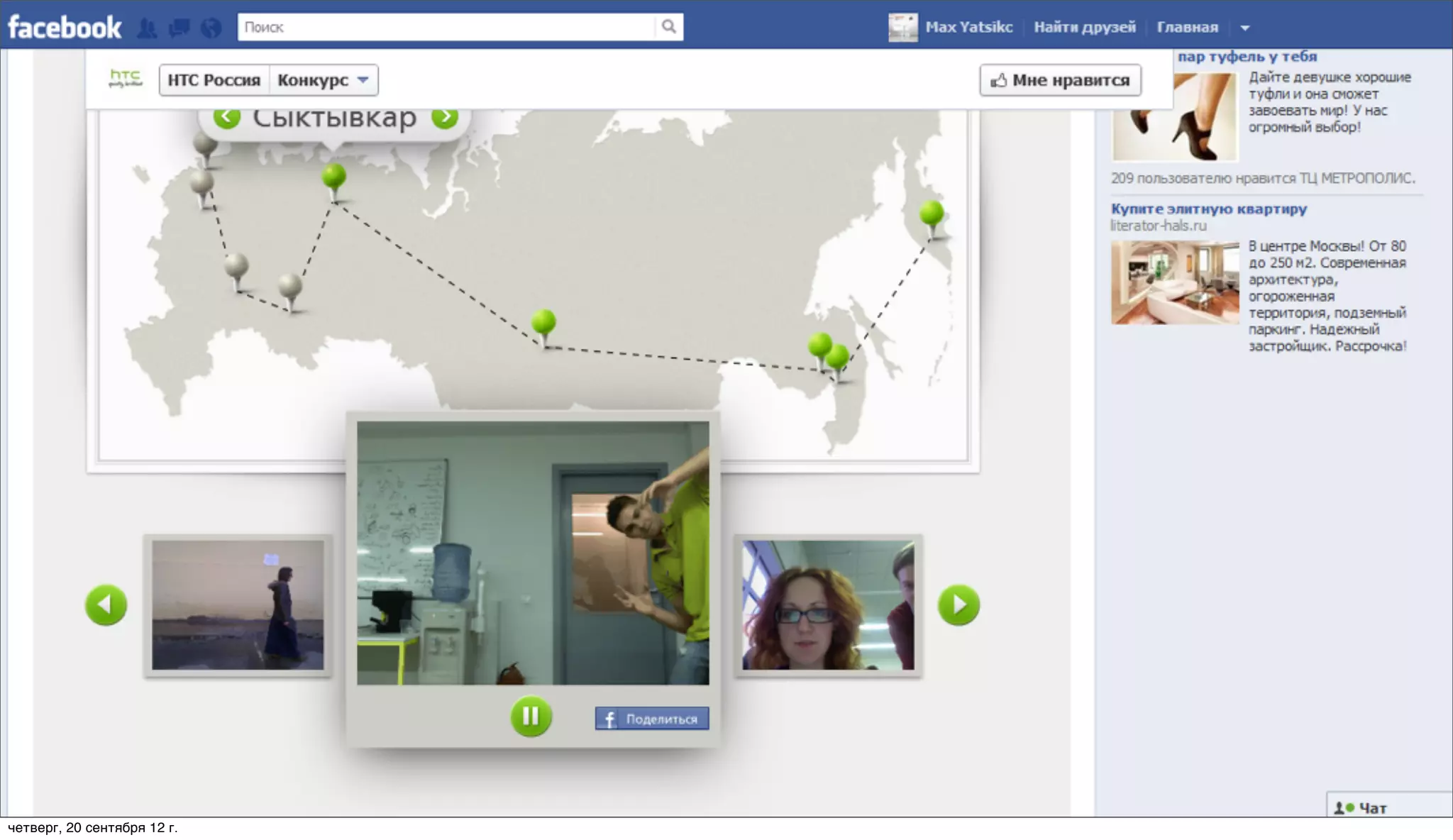Expand the 'Конкурс' dropdown

tap(324, 80)
